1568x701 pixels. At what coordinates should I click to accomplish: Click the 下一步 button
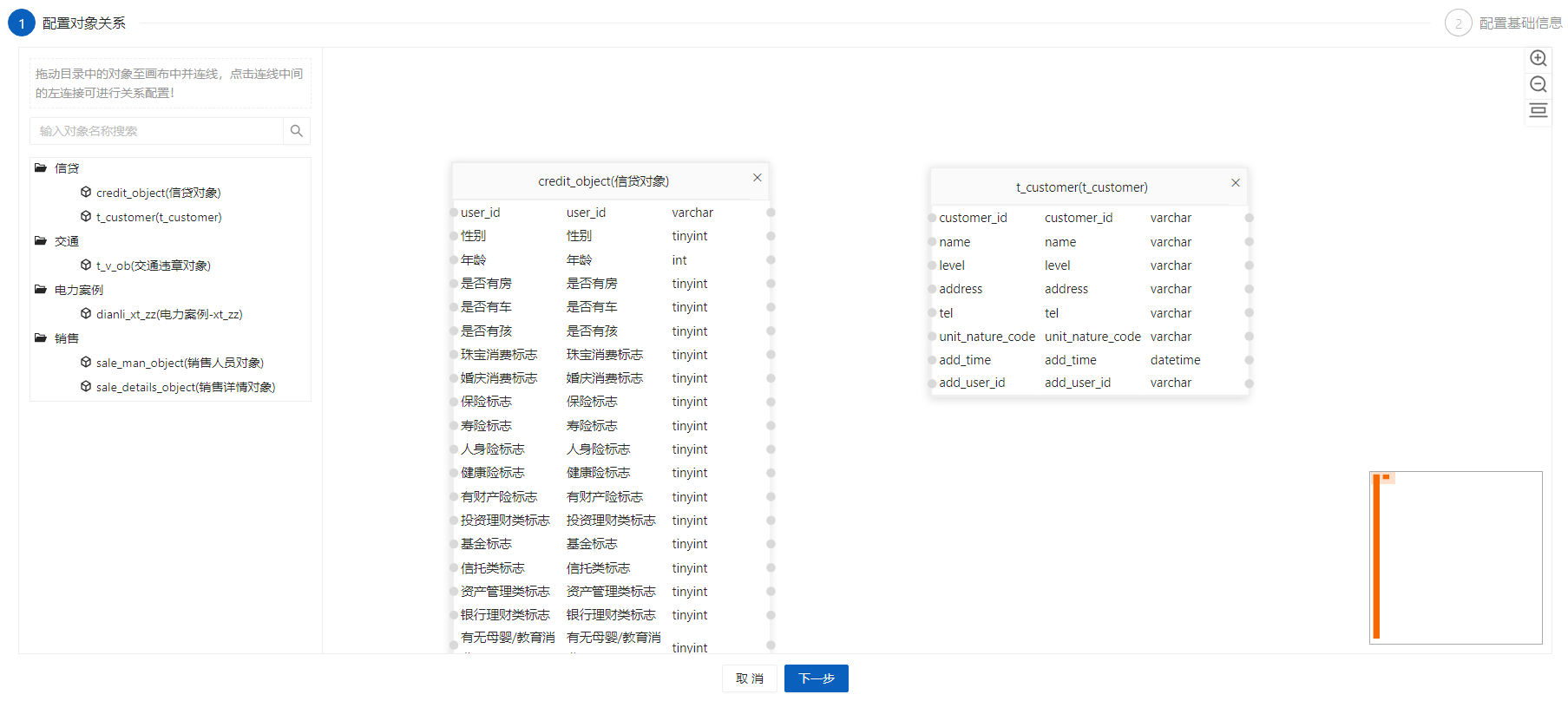tap(816, 678)
